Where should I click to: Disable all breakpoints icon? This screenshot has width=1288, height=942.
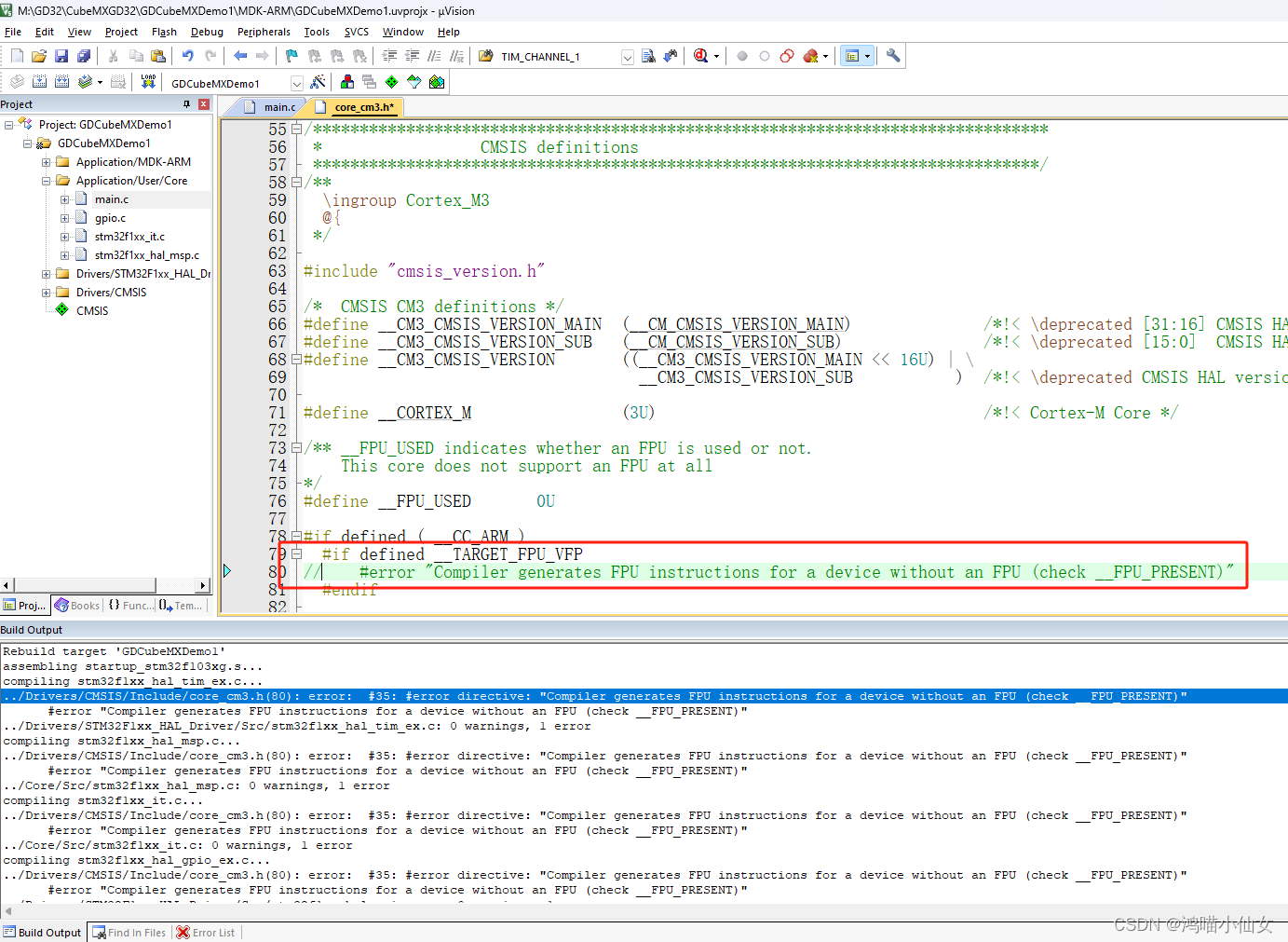(x=787, y=56)
